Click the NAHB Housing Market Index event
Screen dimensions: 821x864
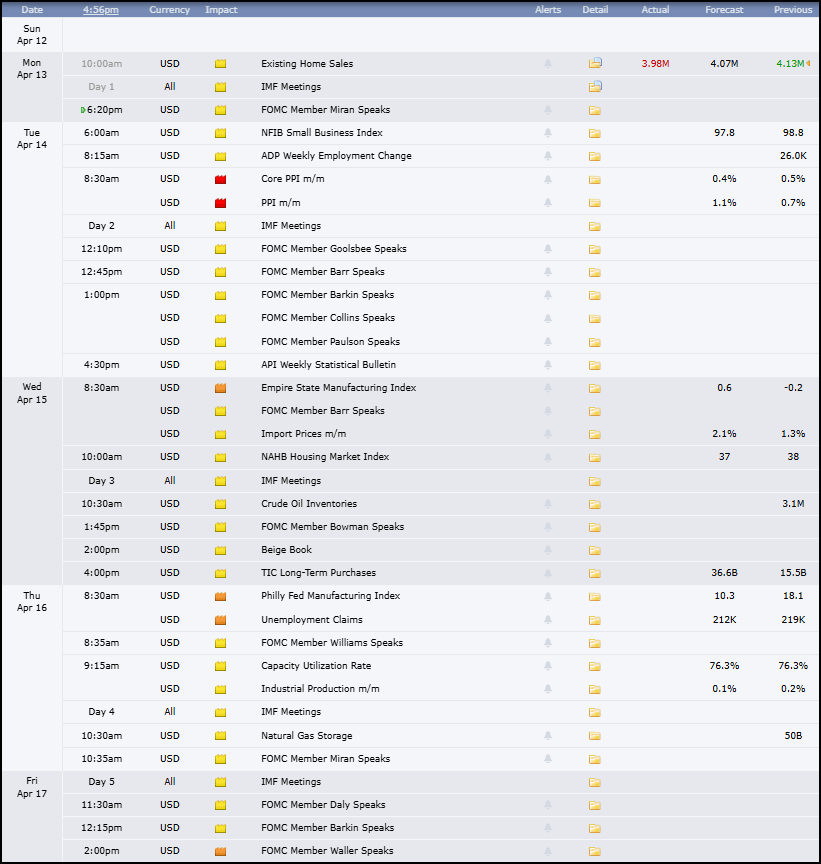tap(322, 457)
